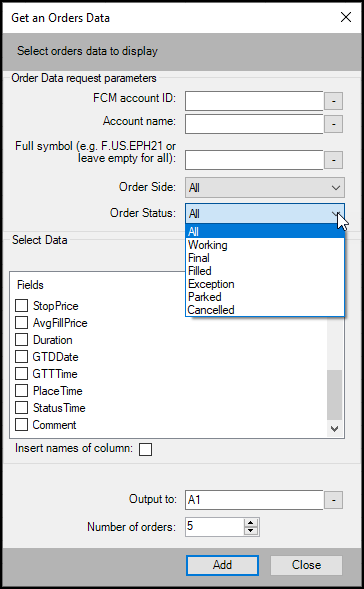Click range picker button beside Account name

[x=334, y=124]
